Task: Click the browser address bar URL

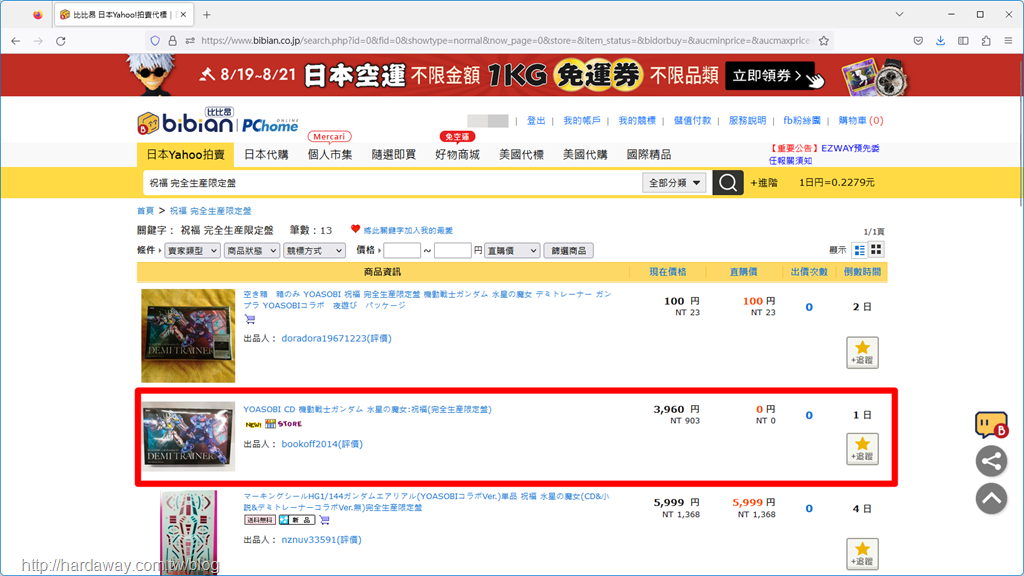Action: (506, 40)
